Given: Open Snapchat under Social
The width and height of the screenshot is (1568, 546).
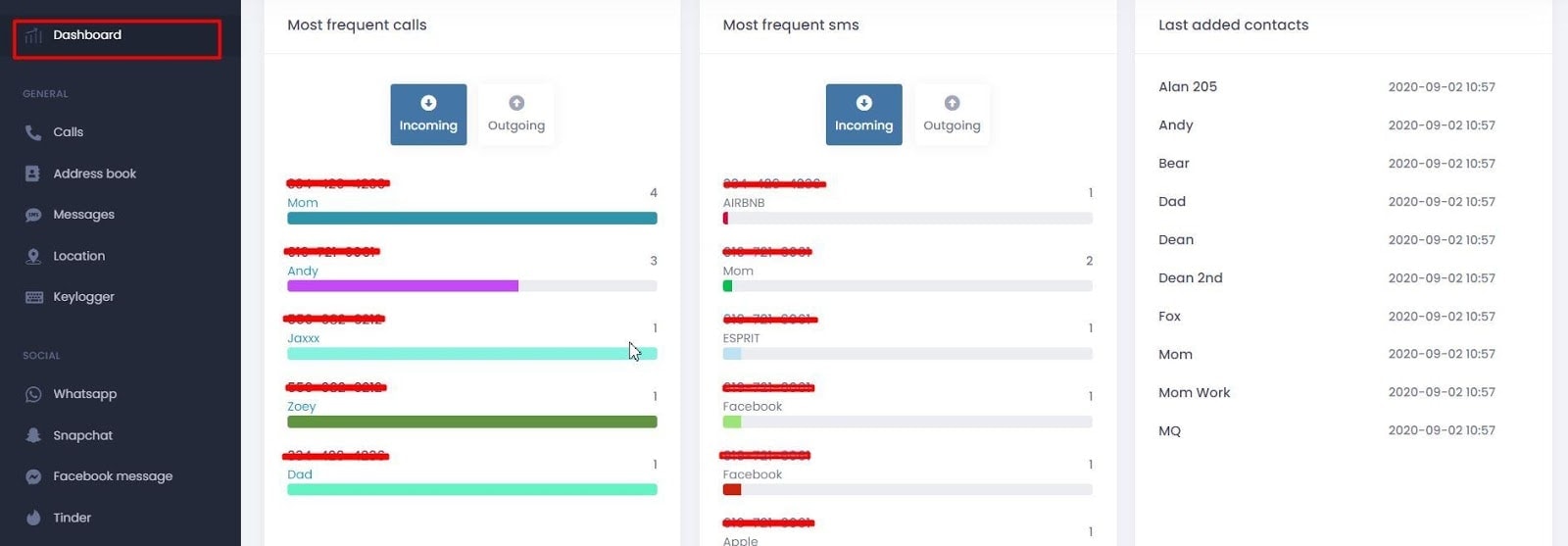Looking at the screenshot, I should coord(82,435).
